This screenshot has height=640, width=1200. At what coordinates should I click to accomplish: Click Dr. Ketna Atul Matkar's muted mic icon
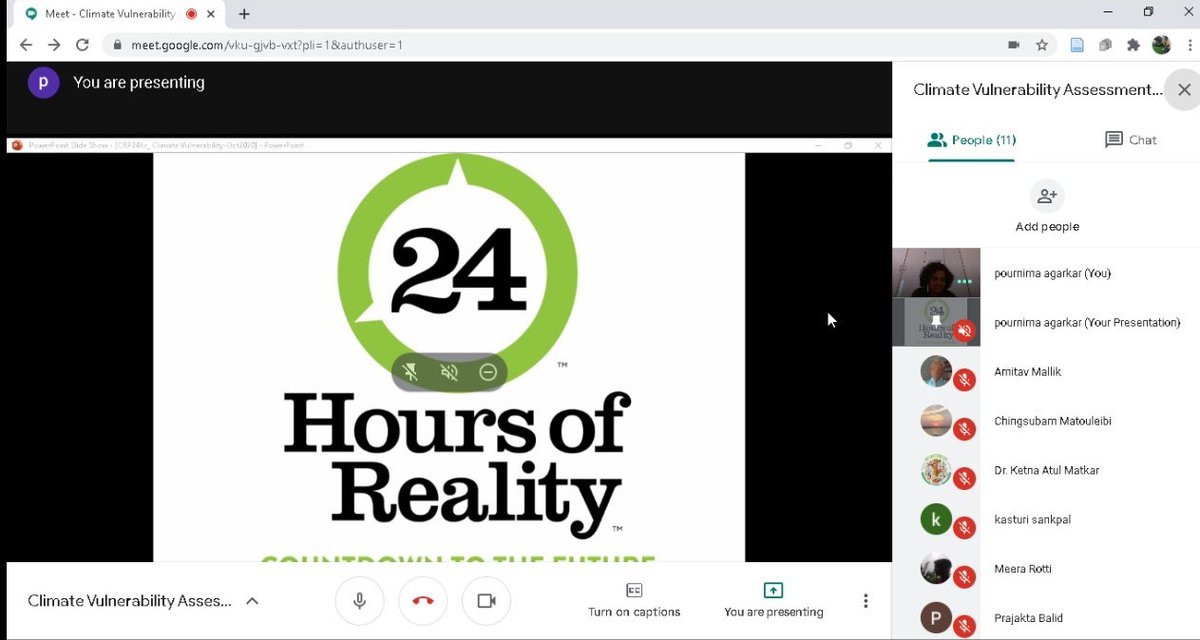click(x=964, y=479)
